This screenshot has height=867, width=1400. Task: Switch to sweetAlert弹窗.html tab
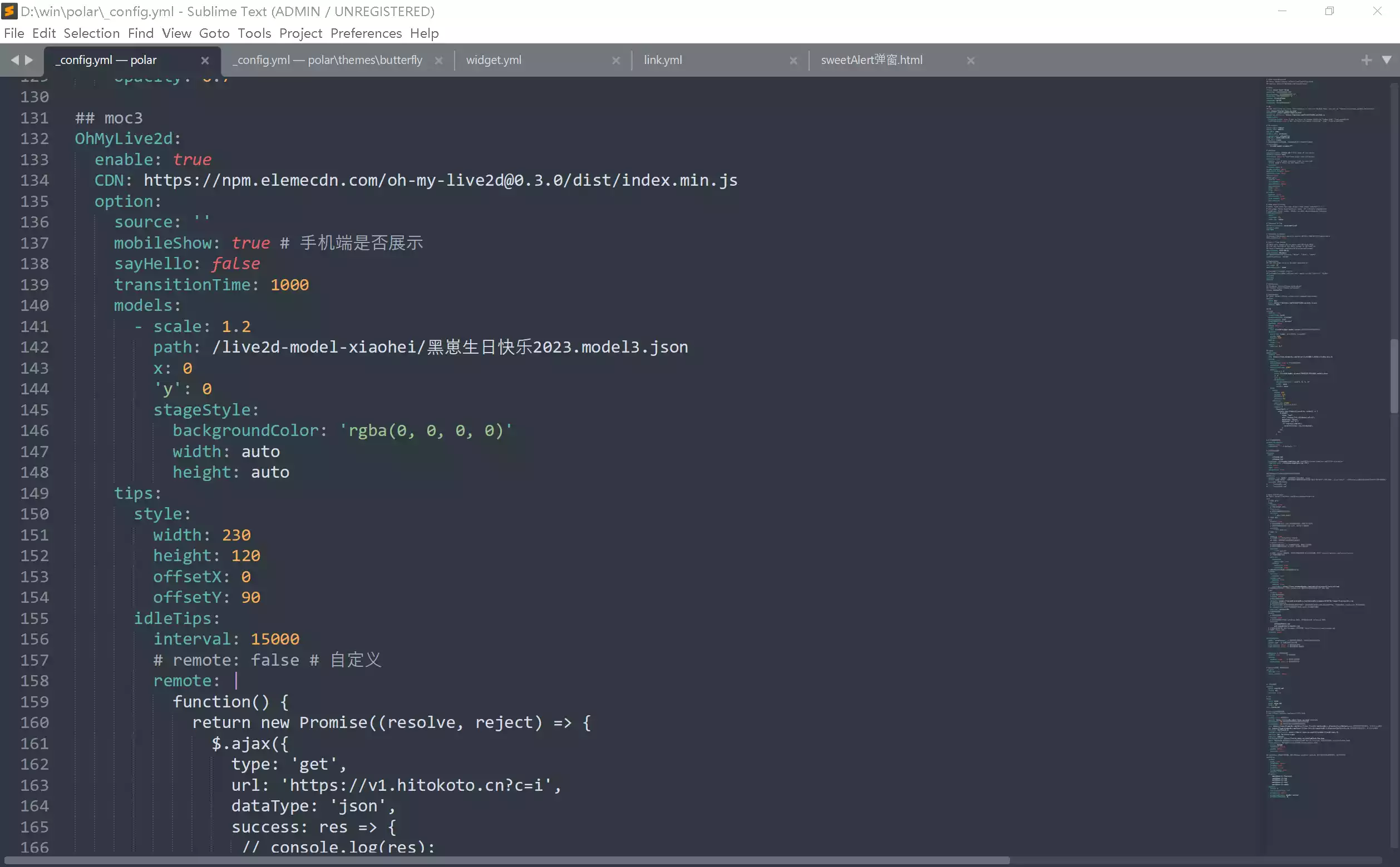coord(871,60)
